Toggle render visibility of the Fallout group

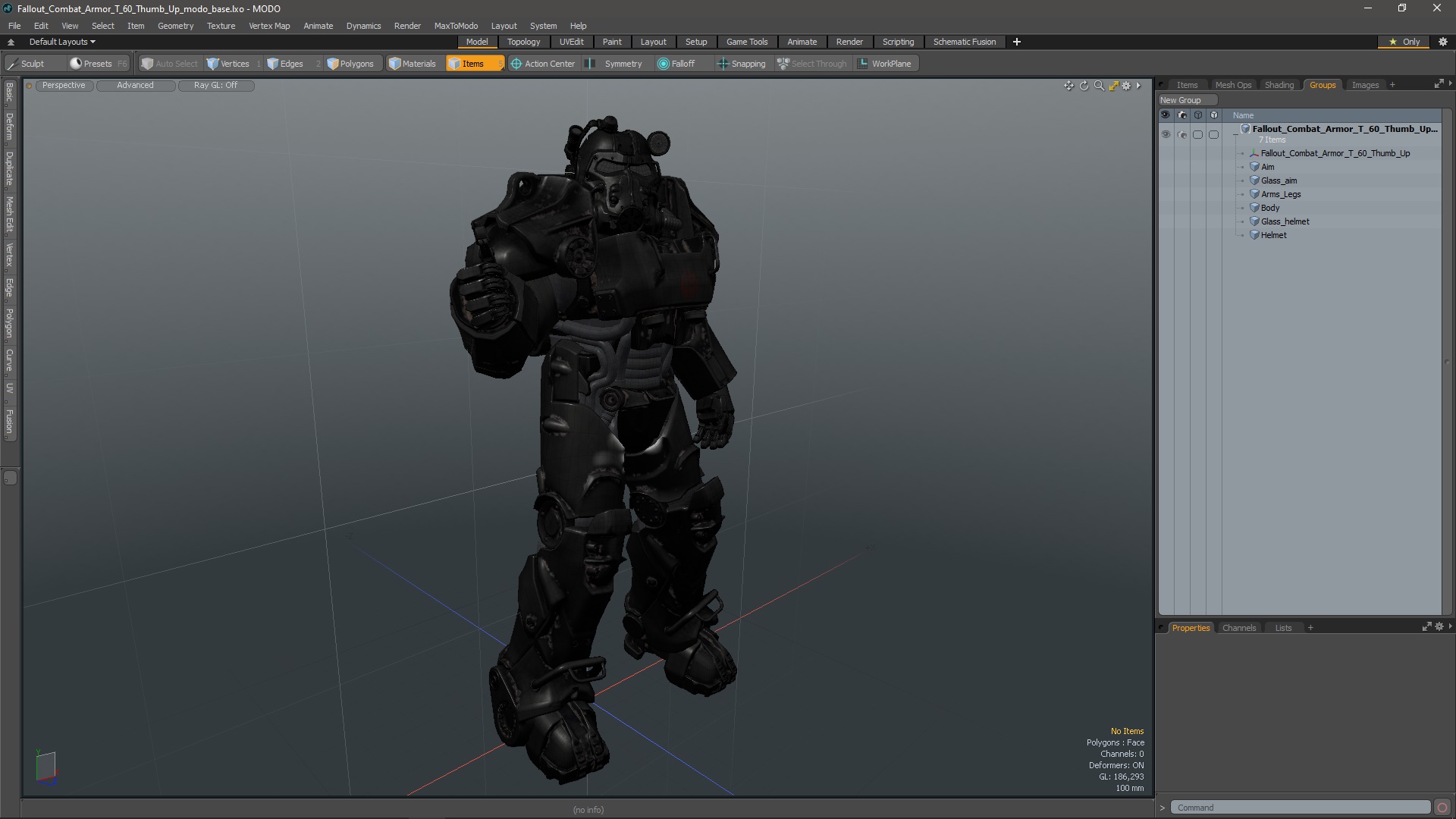point(1182,134)
